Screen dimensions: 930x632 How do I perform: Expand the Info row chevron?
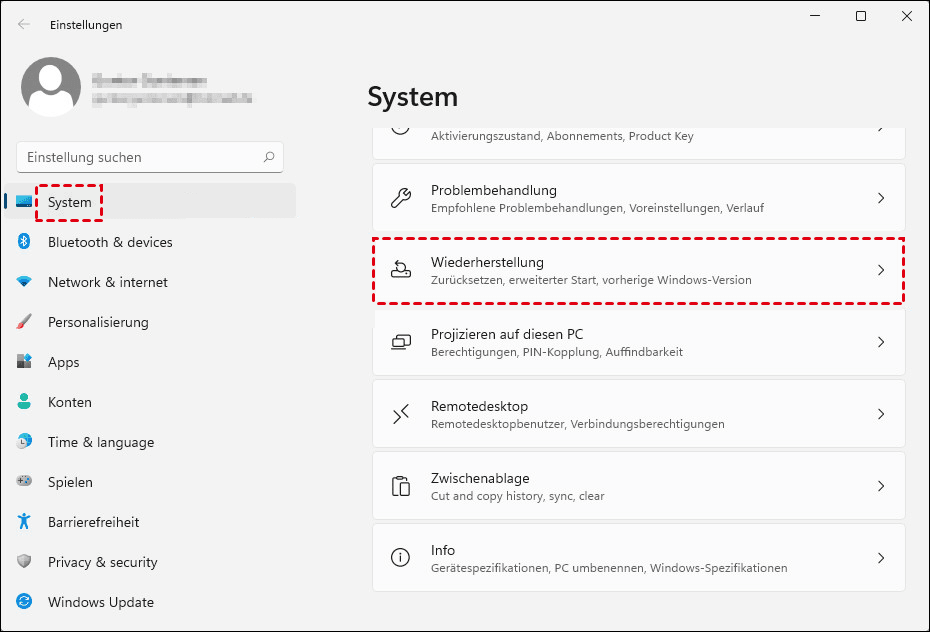click(881, 558)
